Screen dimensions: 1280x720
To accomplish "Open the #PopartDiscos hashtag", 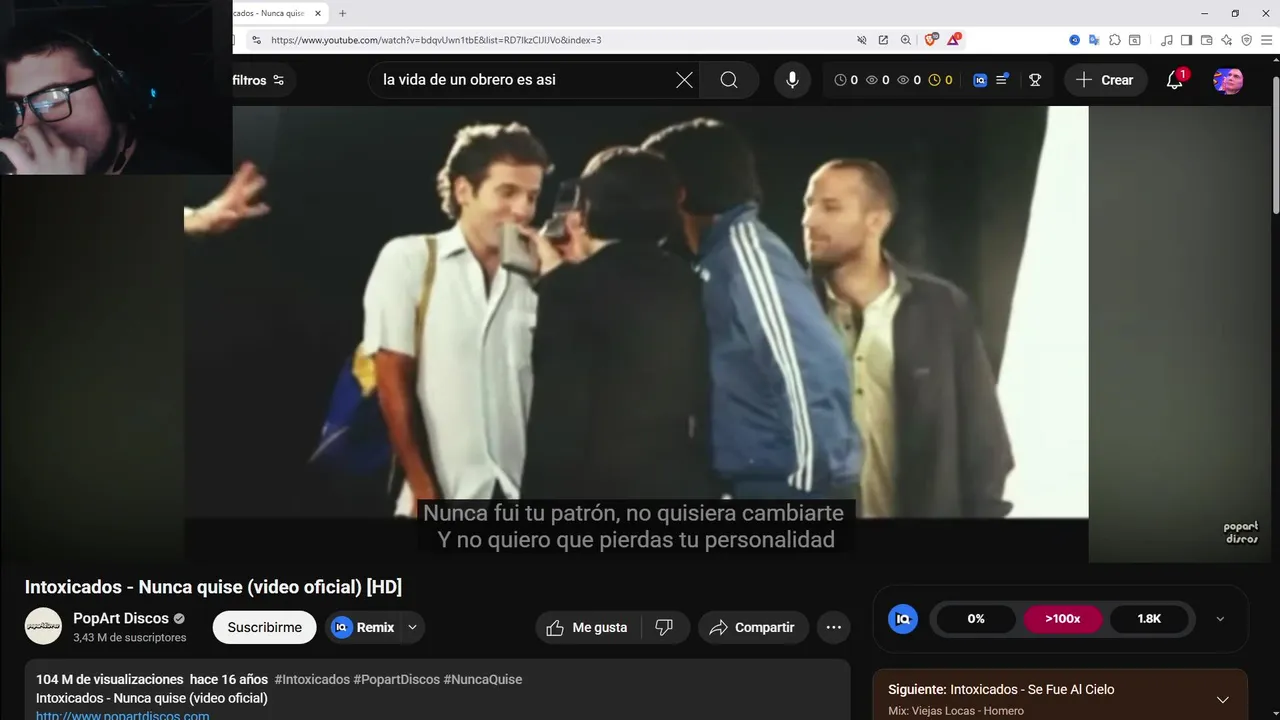I will coord(397,679).
